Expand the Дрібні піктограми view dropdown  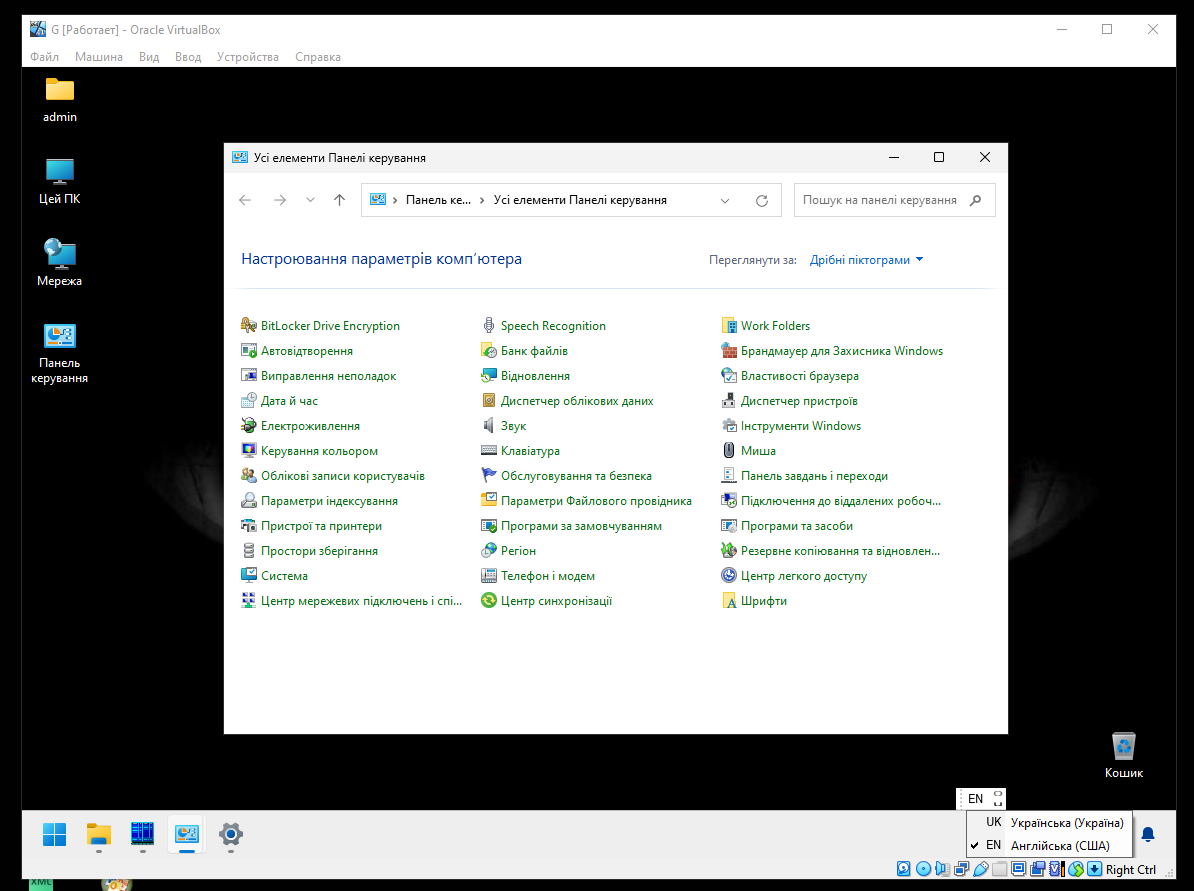click(866, 260)
